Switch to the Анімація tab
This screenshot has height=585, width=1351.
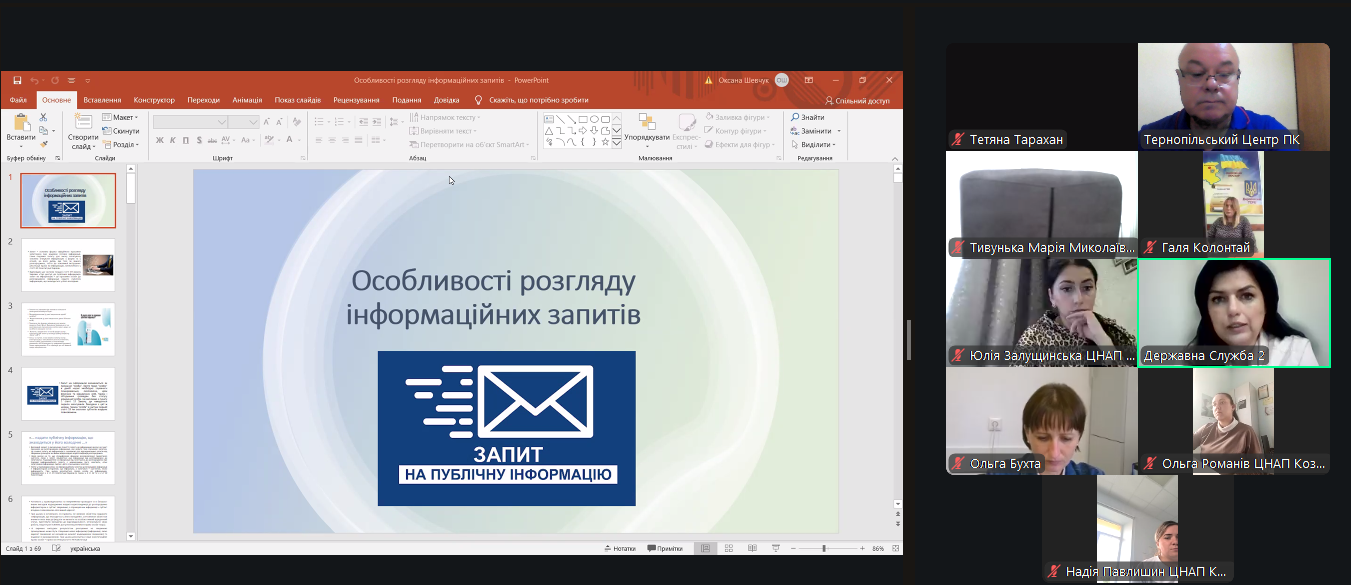(247, 100)
